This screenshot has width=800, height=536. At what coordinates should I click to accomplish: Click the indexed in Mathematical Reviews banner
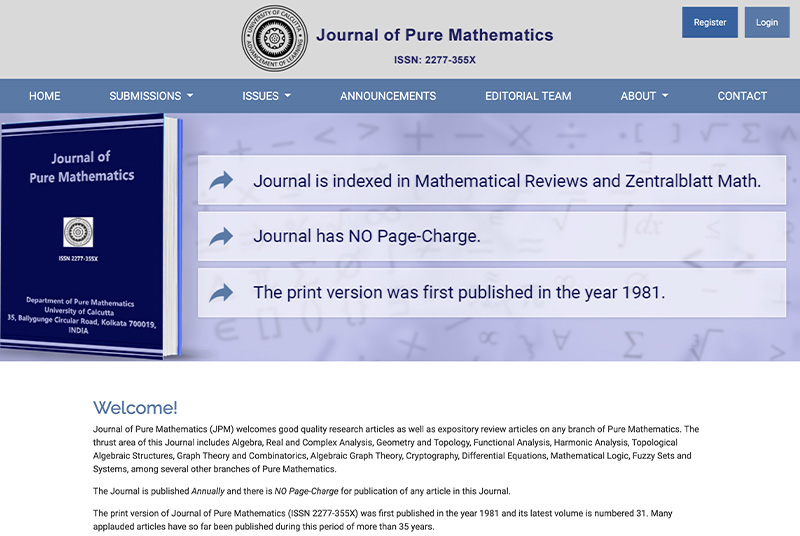click(x=492, y=180)
